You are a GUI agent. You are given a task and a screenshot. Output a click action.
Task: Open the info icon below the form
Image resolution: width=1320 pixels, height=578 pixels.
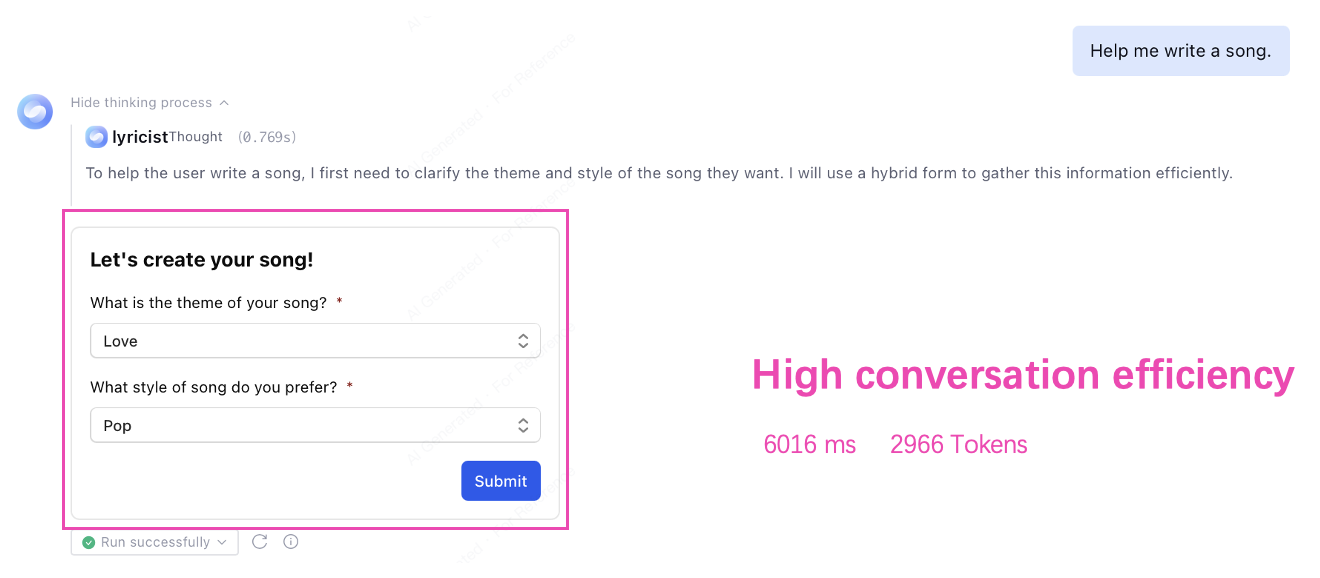(x=291, y=542)
